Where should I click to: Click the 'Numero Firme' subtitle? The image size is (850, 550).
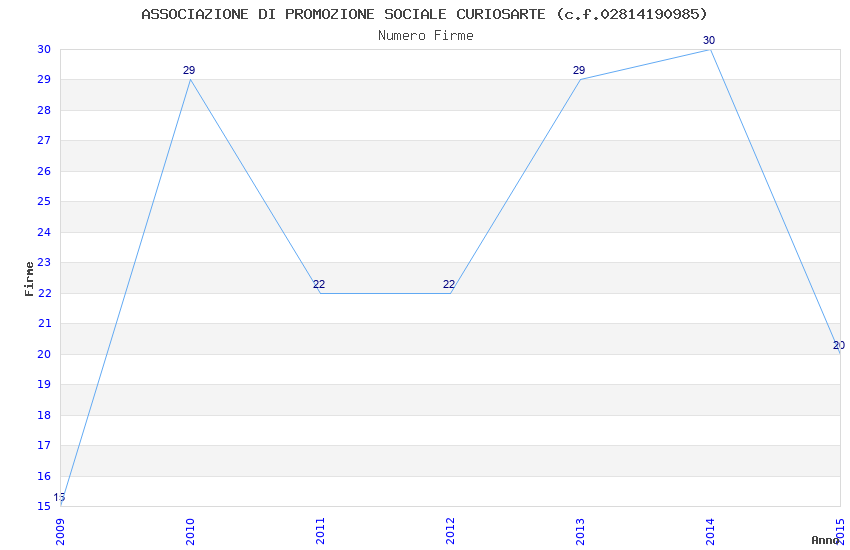pyautogui.click(x=426, y=36)
